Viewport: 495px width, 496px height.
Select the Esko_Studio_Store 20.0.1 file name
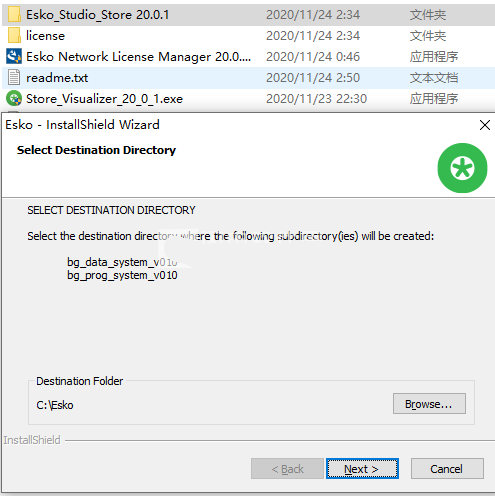pyautogui.click(x=98, y=15)
